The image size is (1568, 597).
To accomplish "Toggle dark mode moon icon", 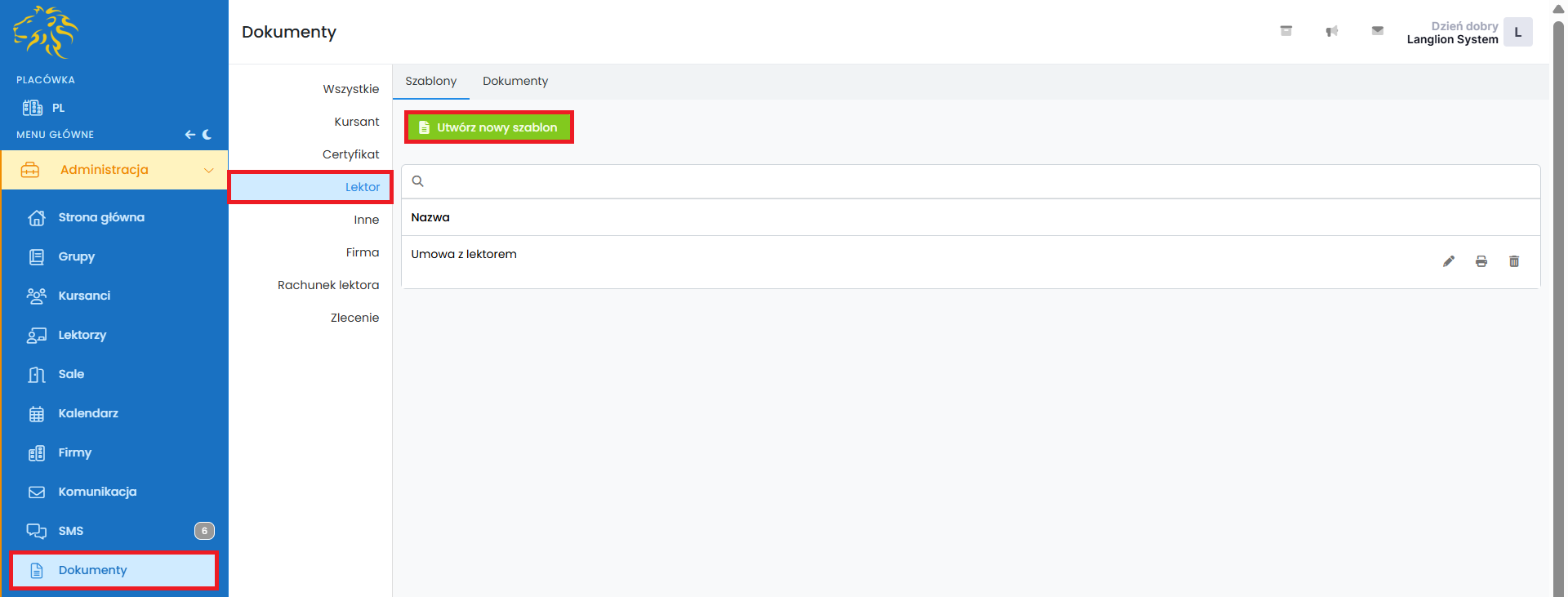I will coord(207,135).
